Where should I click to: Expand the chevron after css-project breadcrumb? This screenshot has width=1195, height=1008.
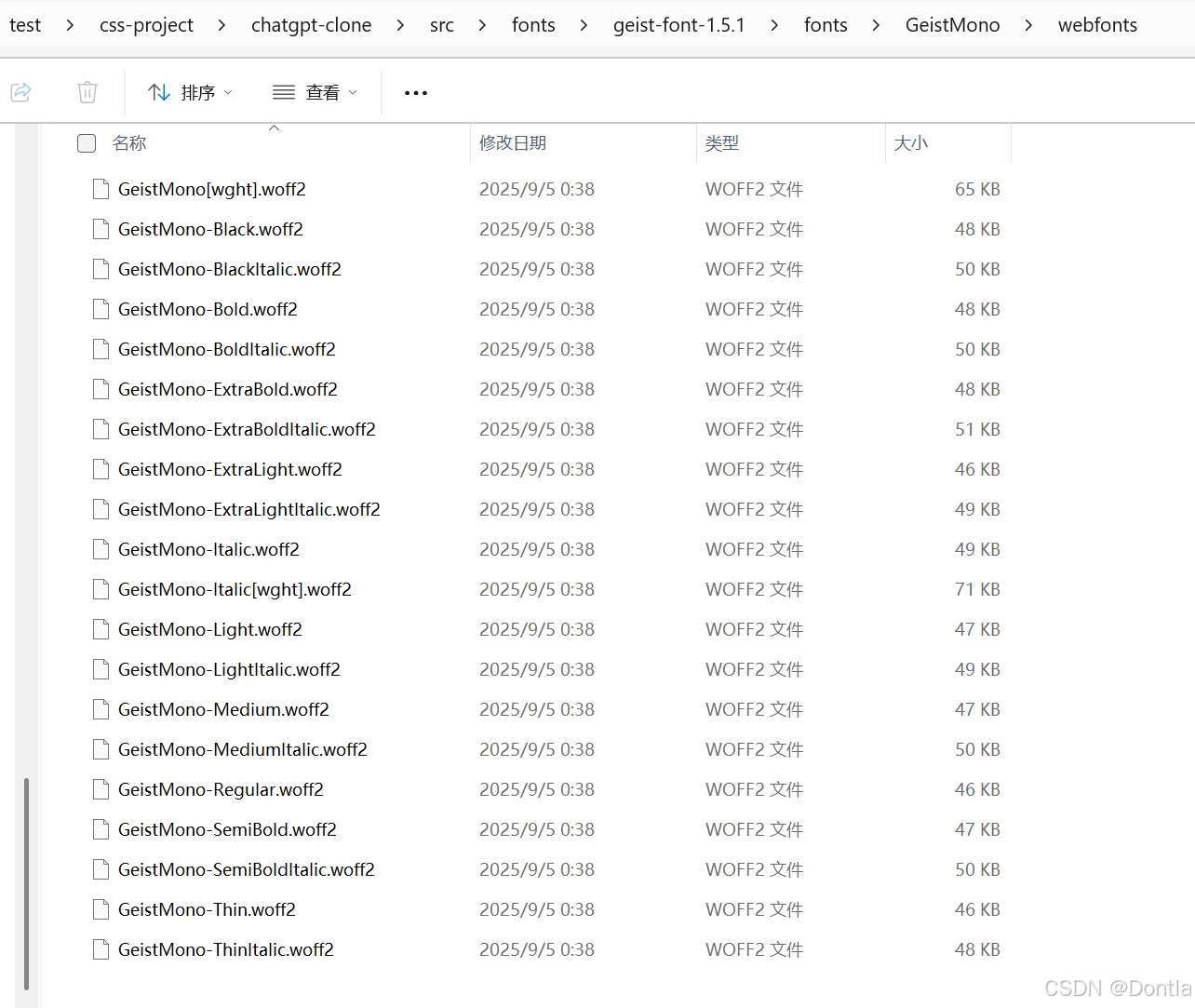pos(222,25)
